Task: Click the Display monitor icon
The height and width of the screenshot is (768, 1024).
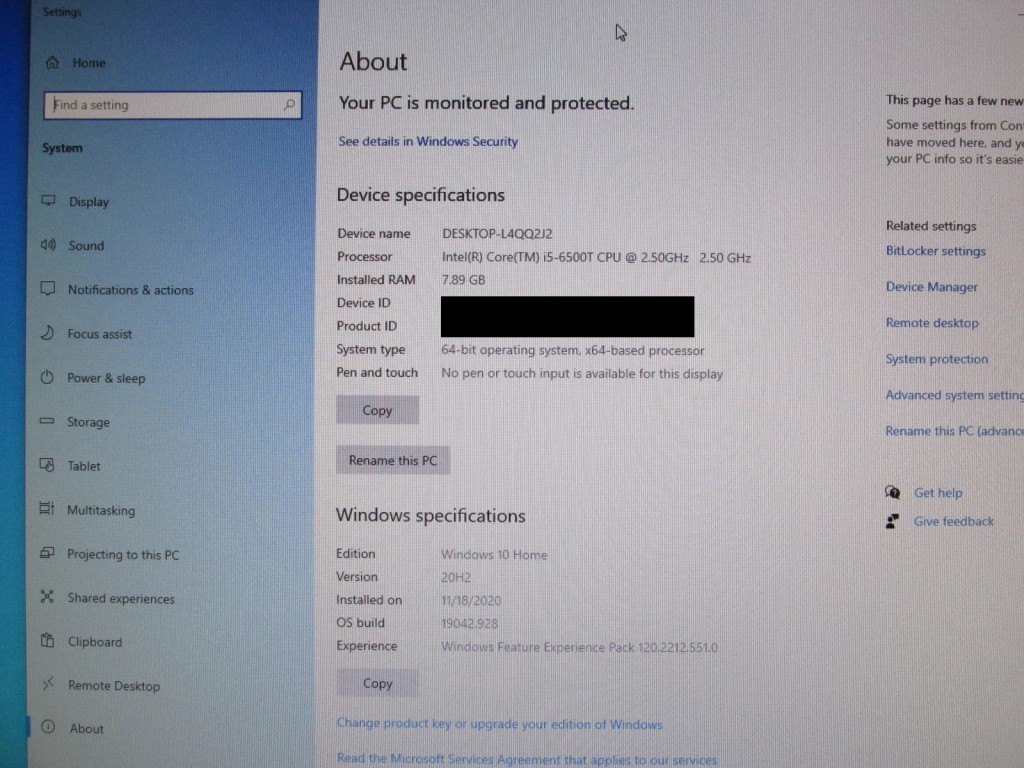Action: tap(48, 200)
